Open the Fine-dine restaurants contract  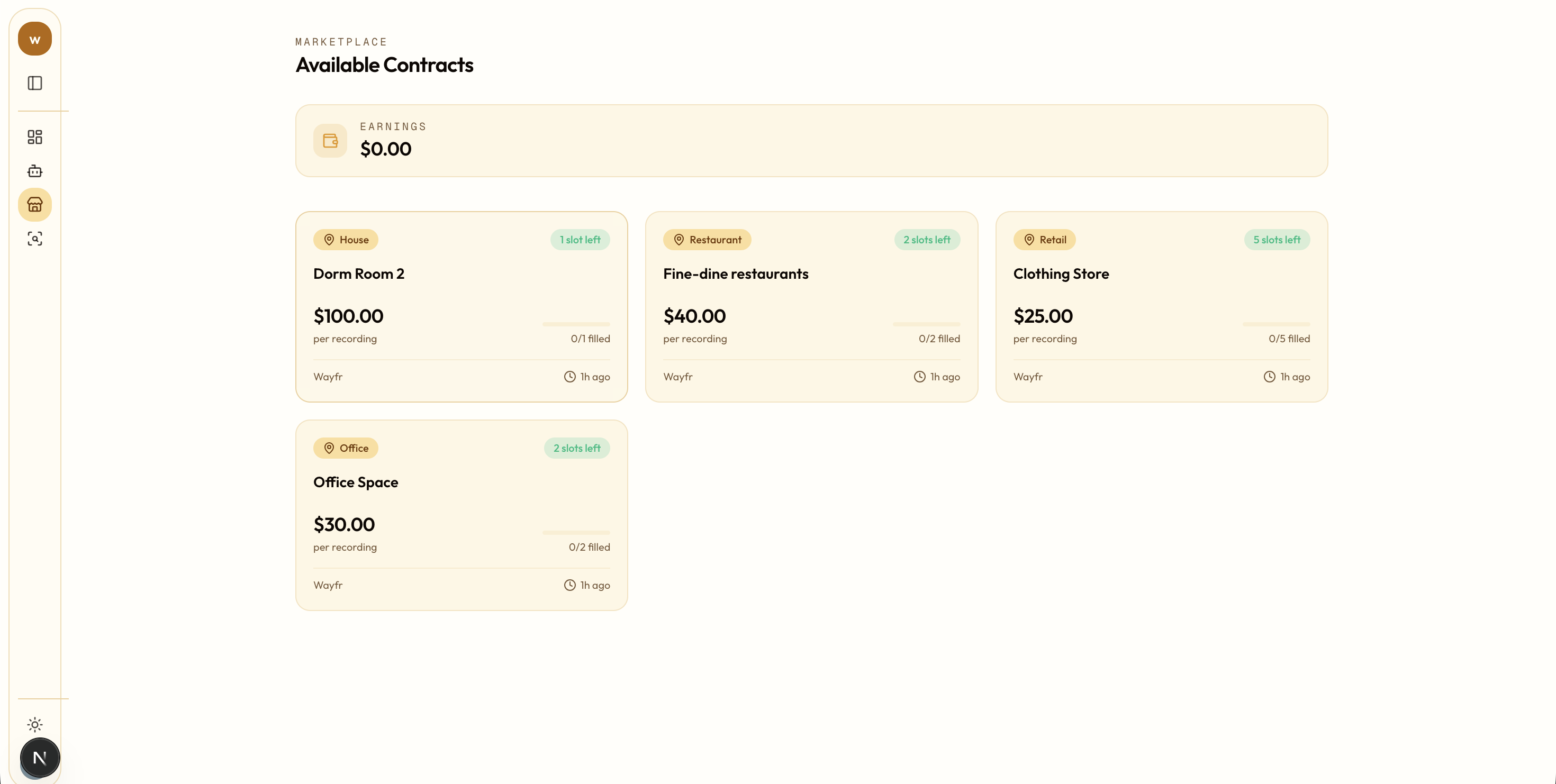(735, 274)
